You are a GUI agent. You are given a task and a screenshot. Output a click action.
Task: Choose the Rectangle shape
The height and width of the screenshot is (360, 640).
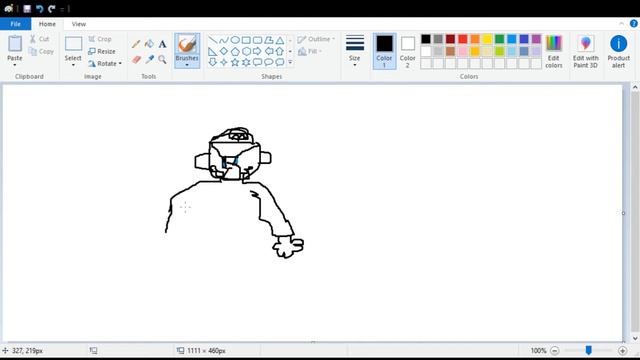tap(246, 40)
